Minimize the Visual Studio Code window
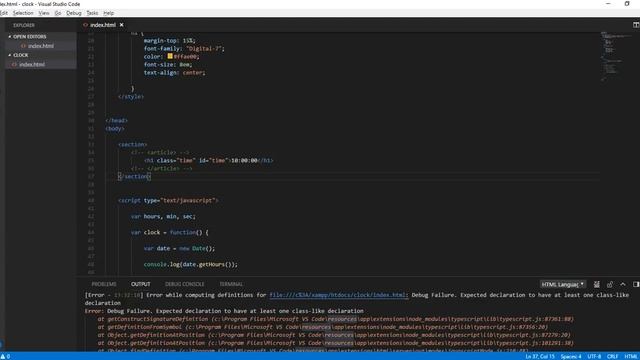640x360 pixels. click(608, 4)
